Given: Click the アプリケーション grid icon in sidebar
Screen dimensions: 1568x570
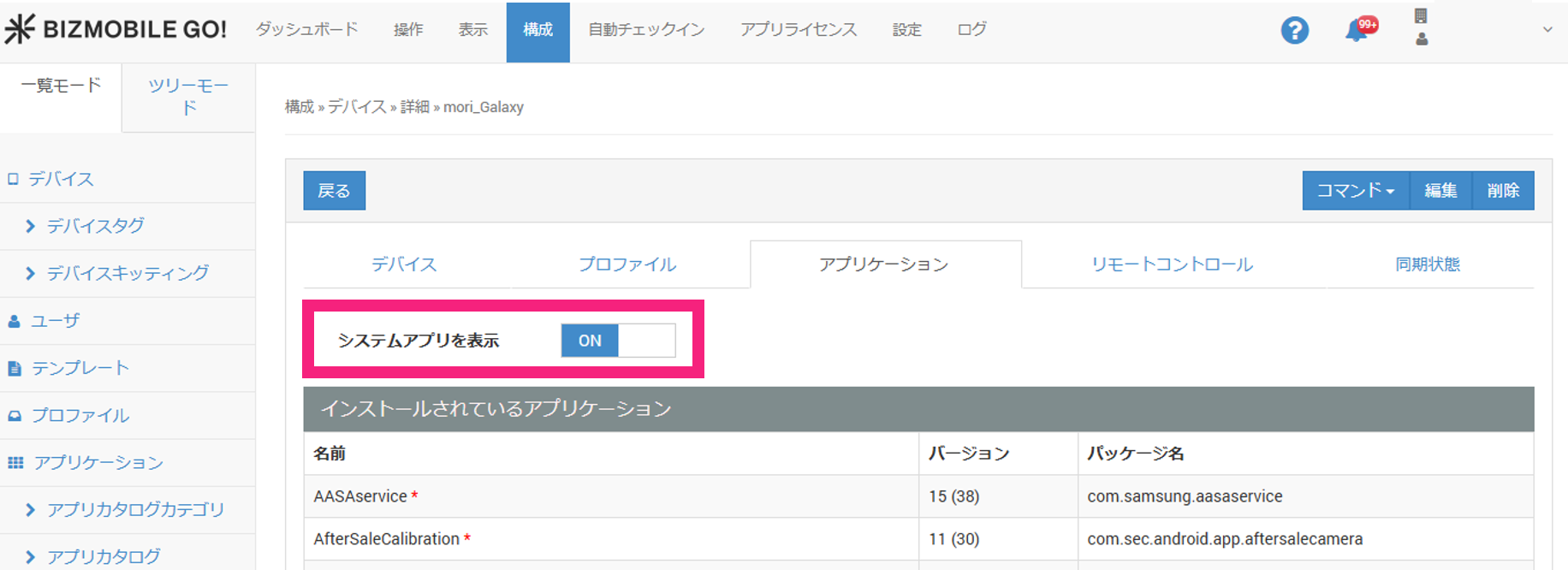Looking at the screenshot, I should (x=15, y=463).
